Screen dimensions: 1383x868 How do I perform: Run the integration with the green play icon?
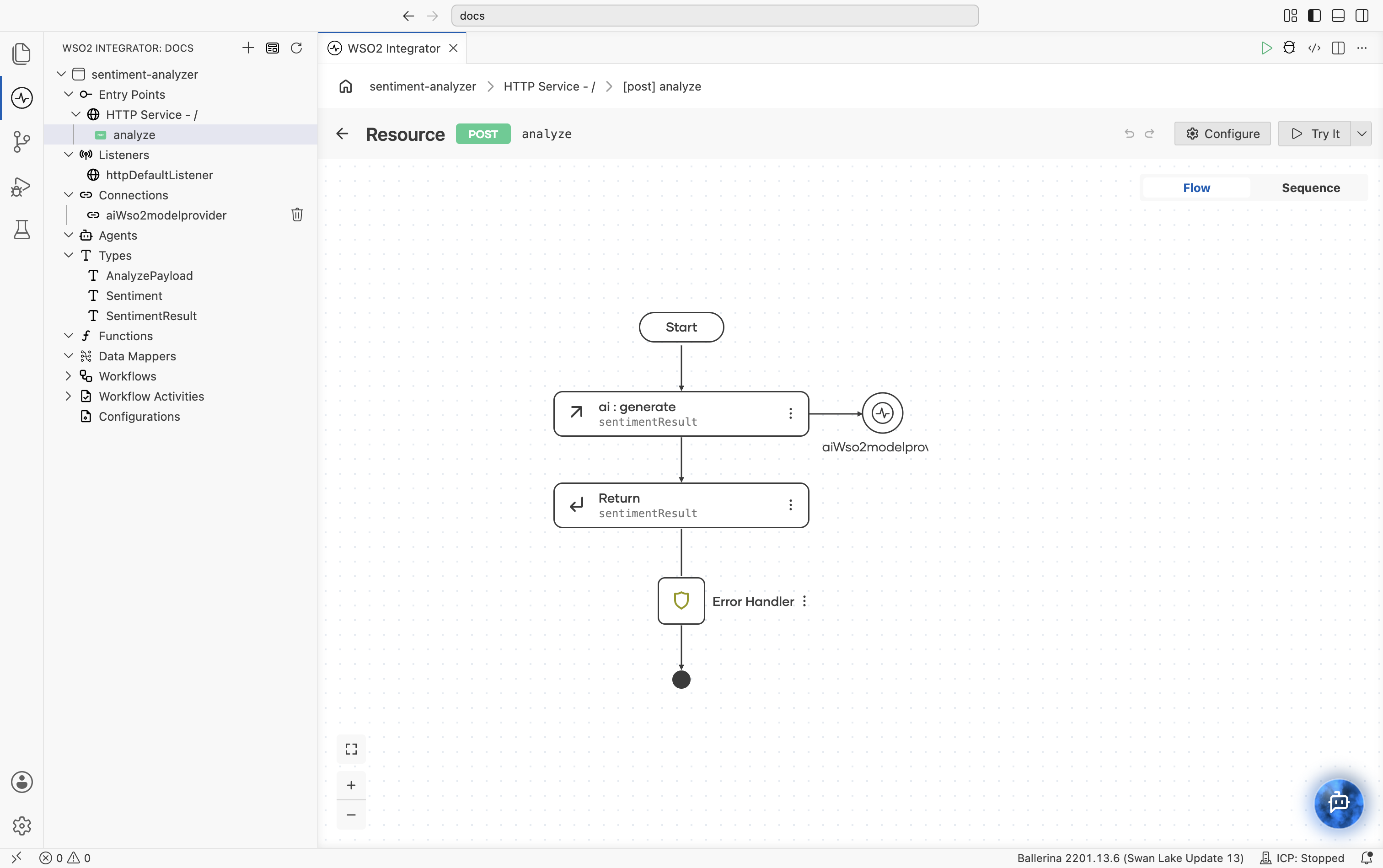click(x=1266, y=48)
